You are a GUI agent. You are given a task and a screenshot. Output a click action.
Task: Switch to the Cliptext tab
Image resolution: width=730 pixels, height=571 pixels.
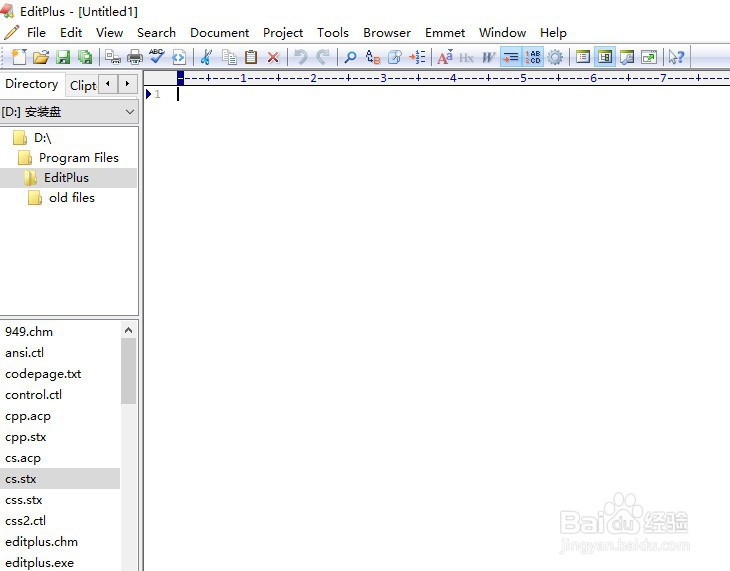pos(82,85)
